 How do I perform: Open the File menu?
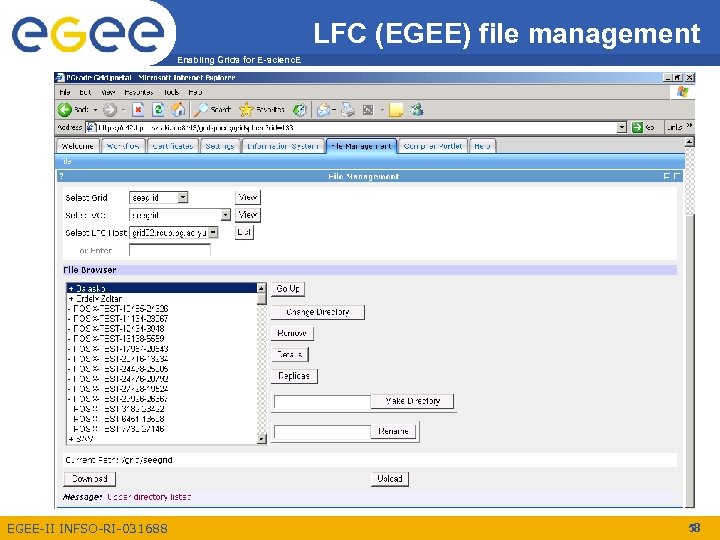[x=65, y=92]
